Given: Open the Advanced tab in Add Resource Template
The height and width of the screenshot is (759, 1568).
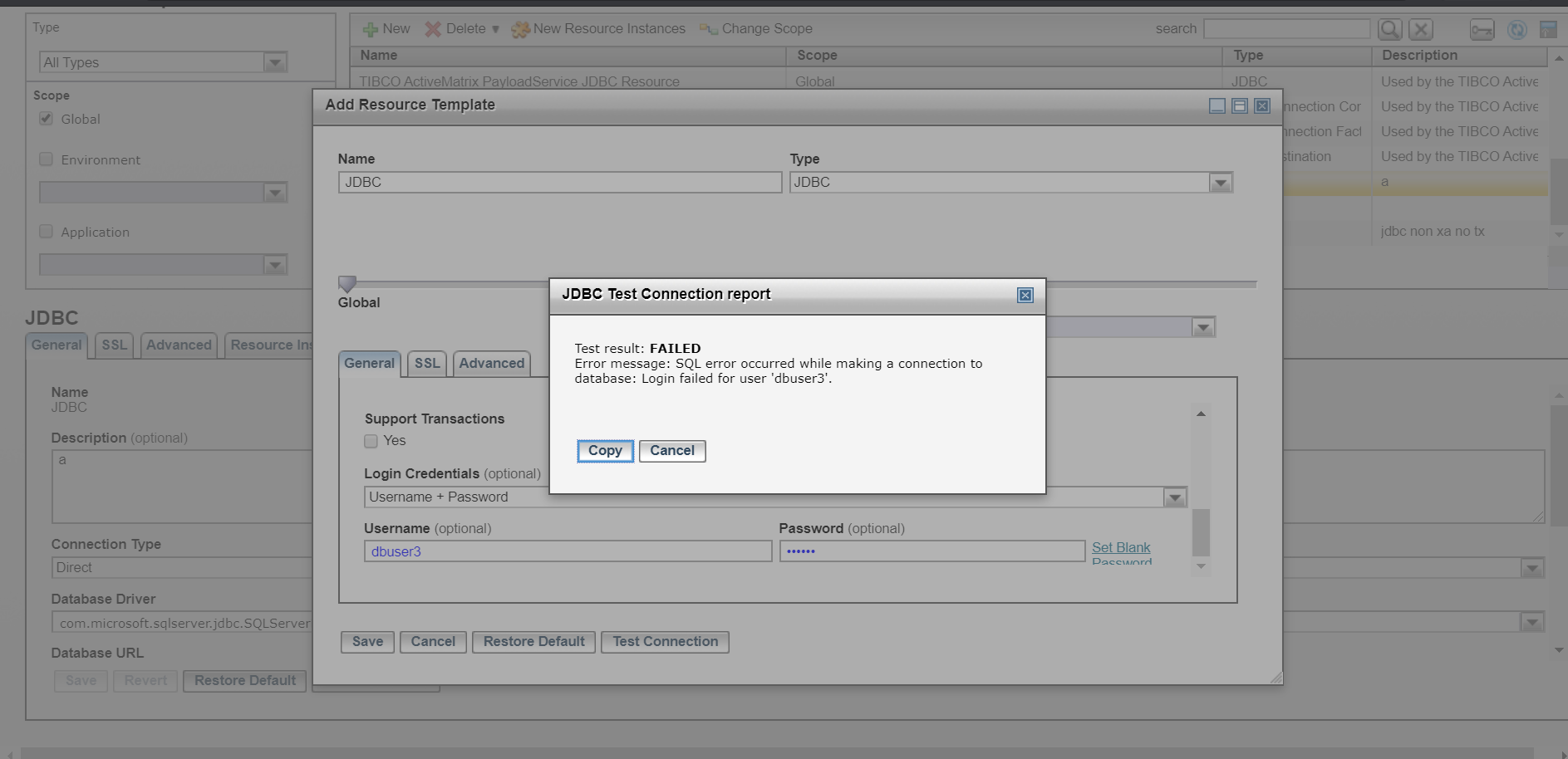Looking at the screenshot, I should (x=492, y=364).
